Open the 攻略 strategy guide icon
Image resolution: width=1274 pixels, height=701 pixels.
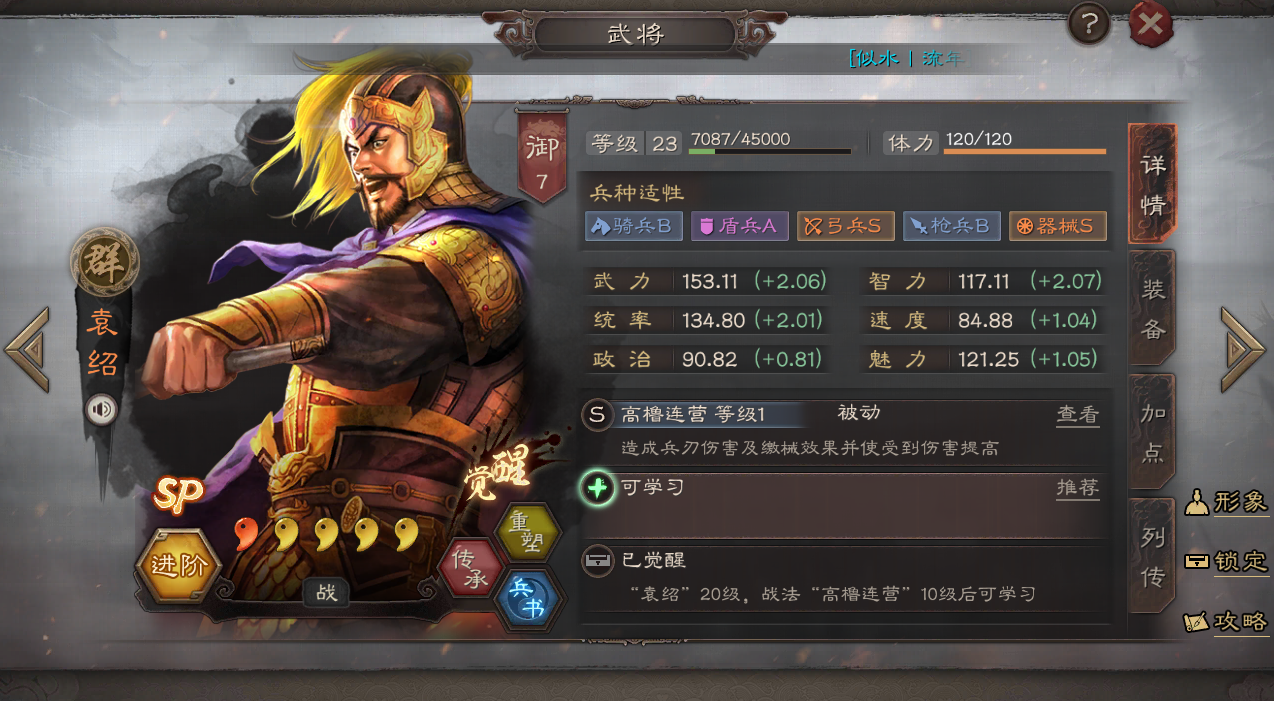click(1226, 621)
